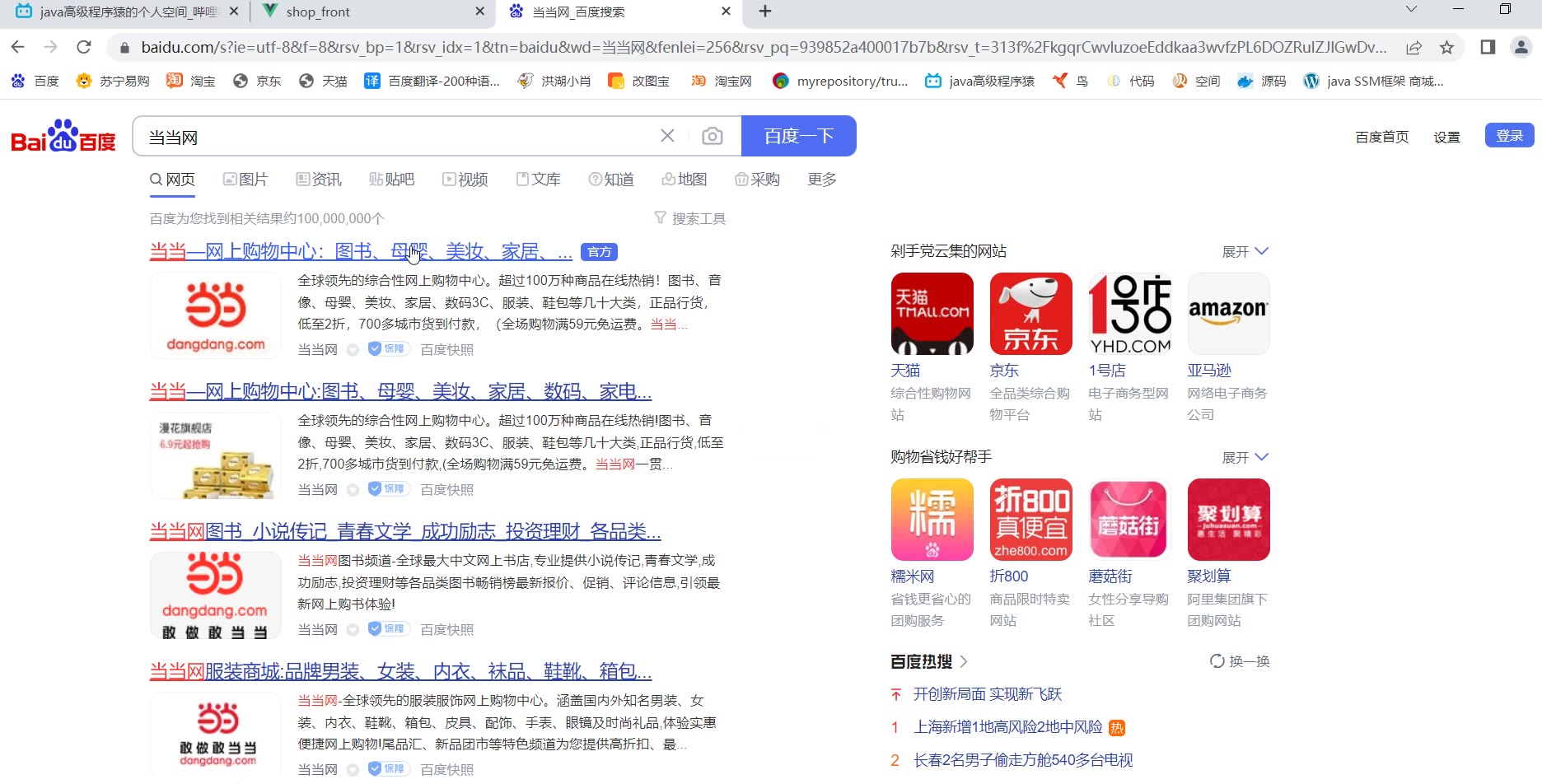Open 百度首页 link
Image resolution: width=1542 pixels, height=784 pixels.
click(x=1381, y=137)
